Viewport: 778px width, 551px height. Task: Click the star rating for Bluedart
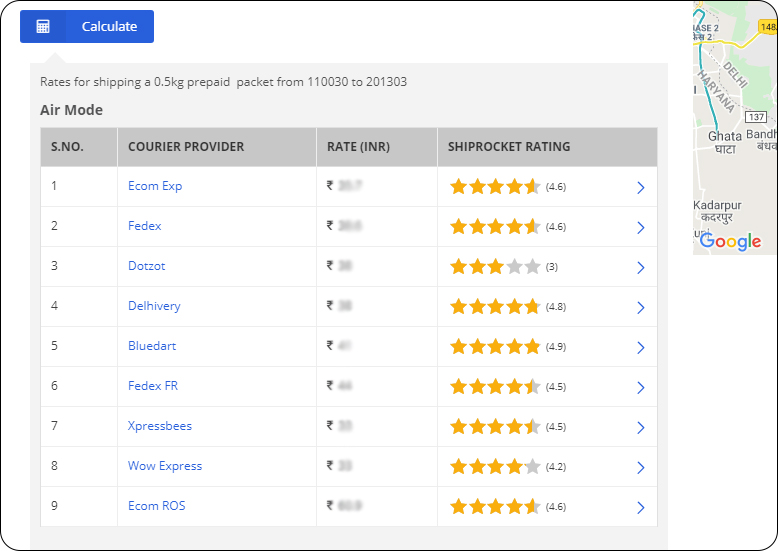(495, 346)
